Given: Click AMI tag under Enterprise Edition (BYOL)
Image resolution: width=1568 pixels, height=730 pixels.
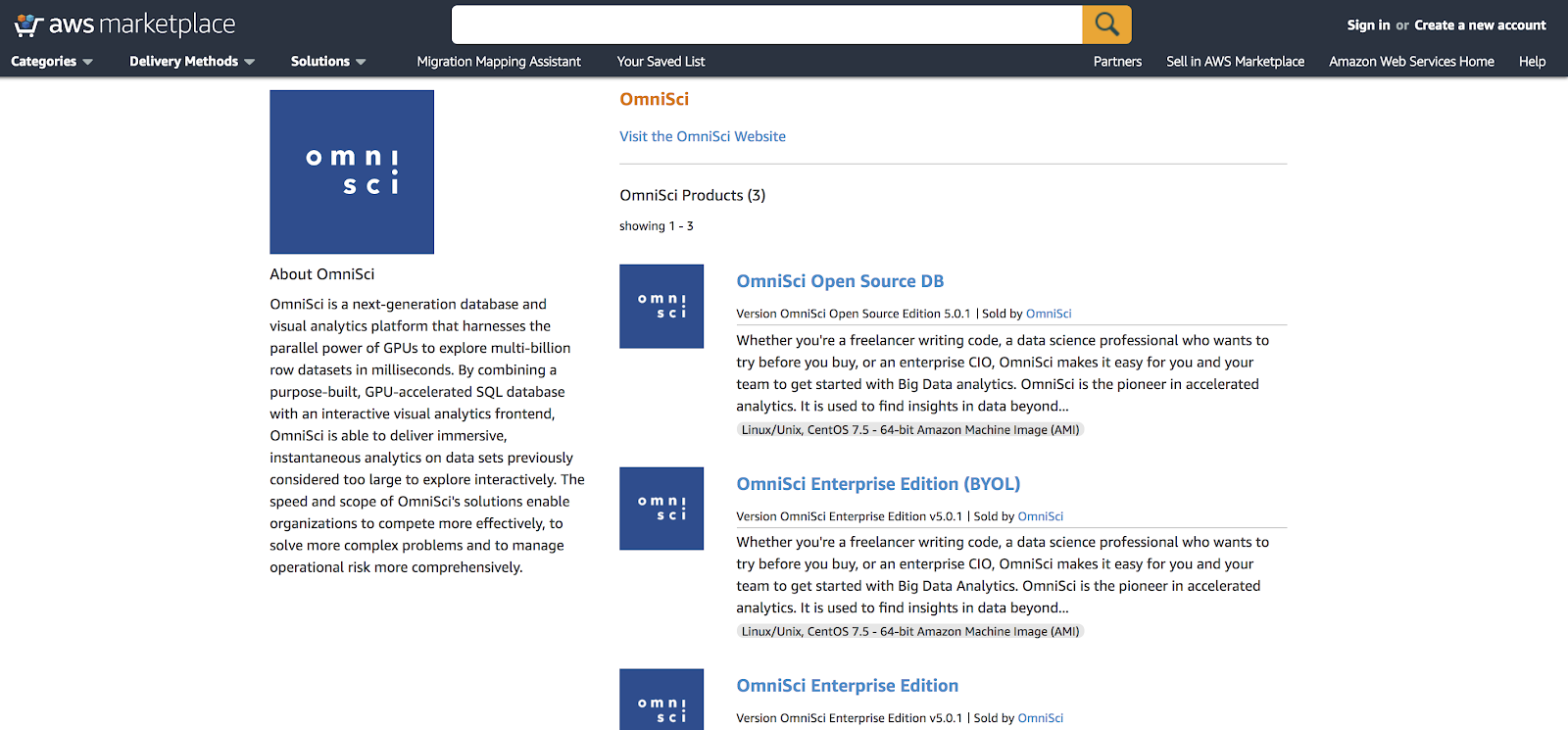Looking at the screenshot, I should tap(910, 632).
